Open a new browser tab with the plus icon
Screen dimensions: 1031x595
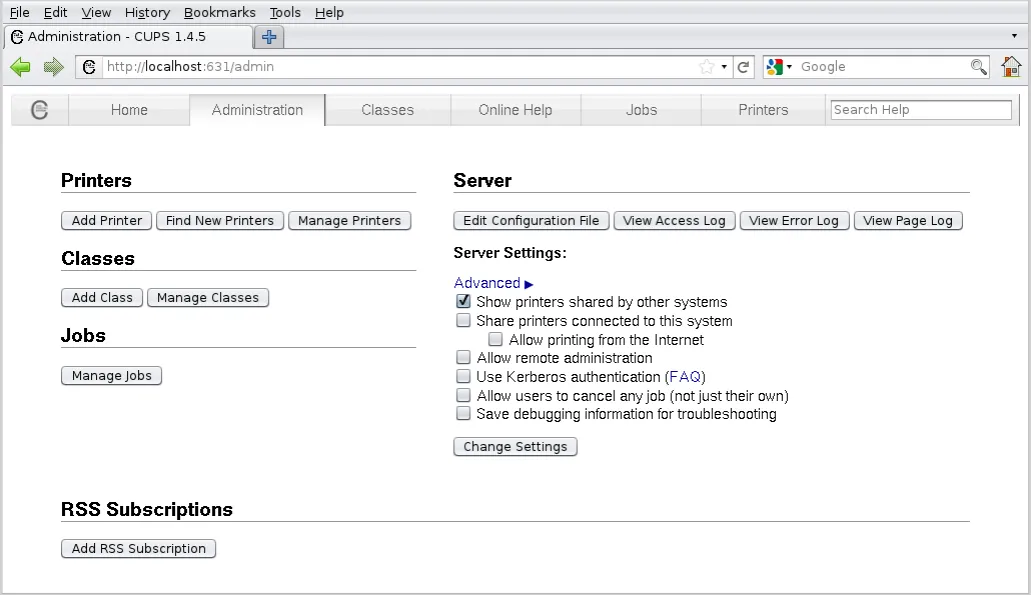click(268, 37)
